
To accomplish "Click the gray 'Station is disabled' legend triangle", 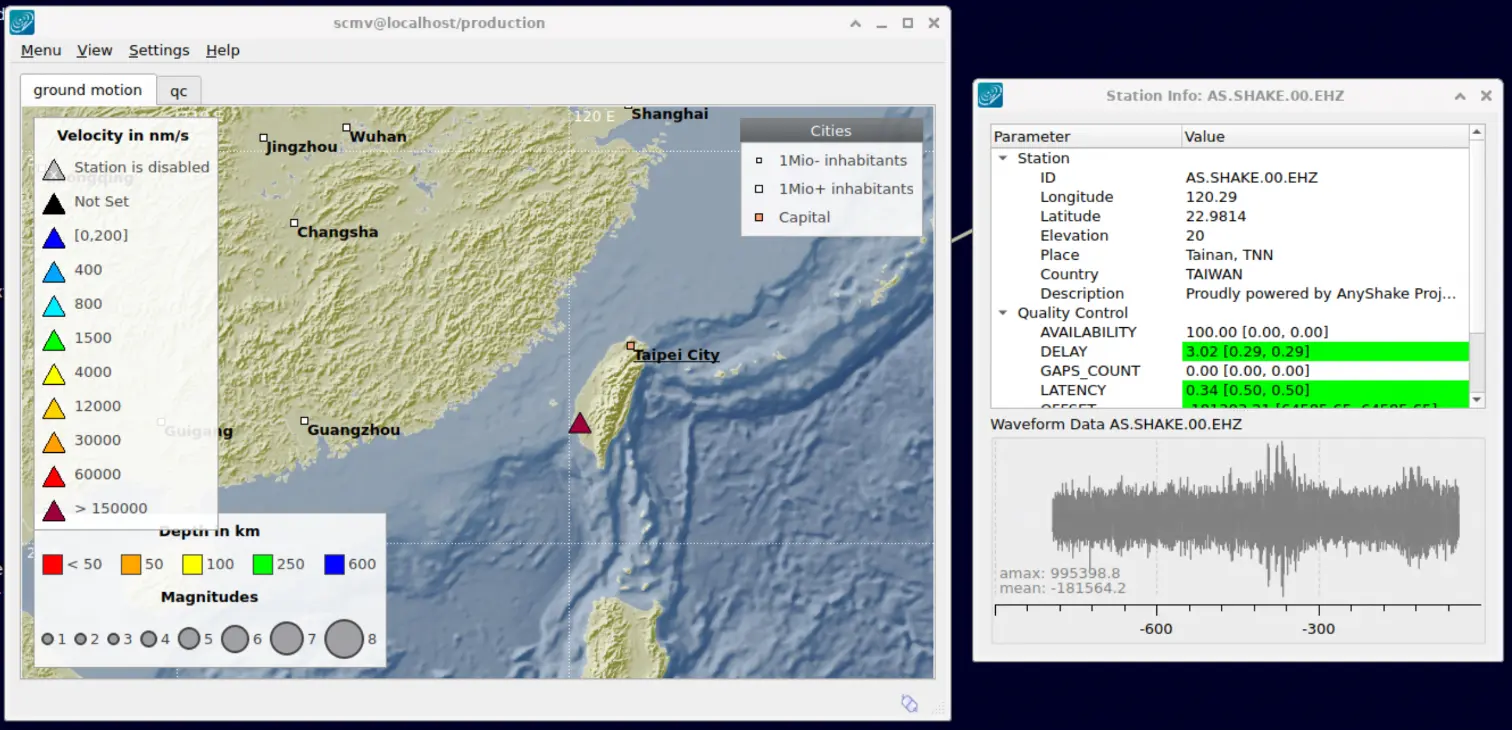I will [54, 168].
